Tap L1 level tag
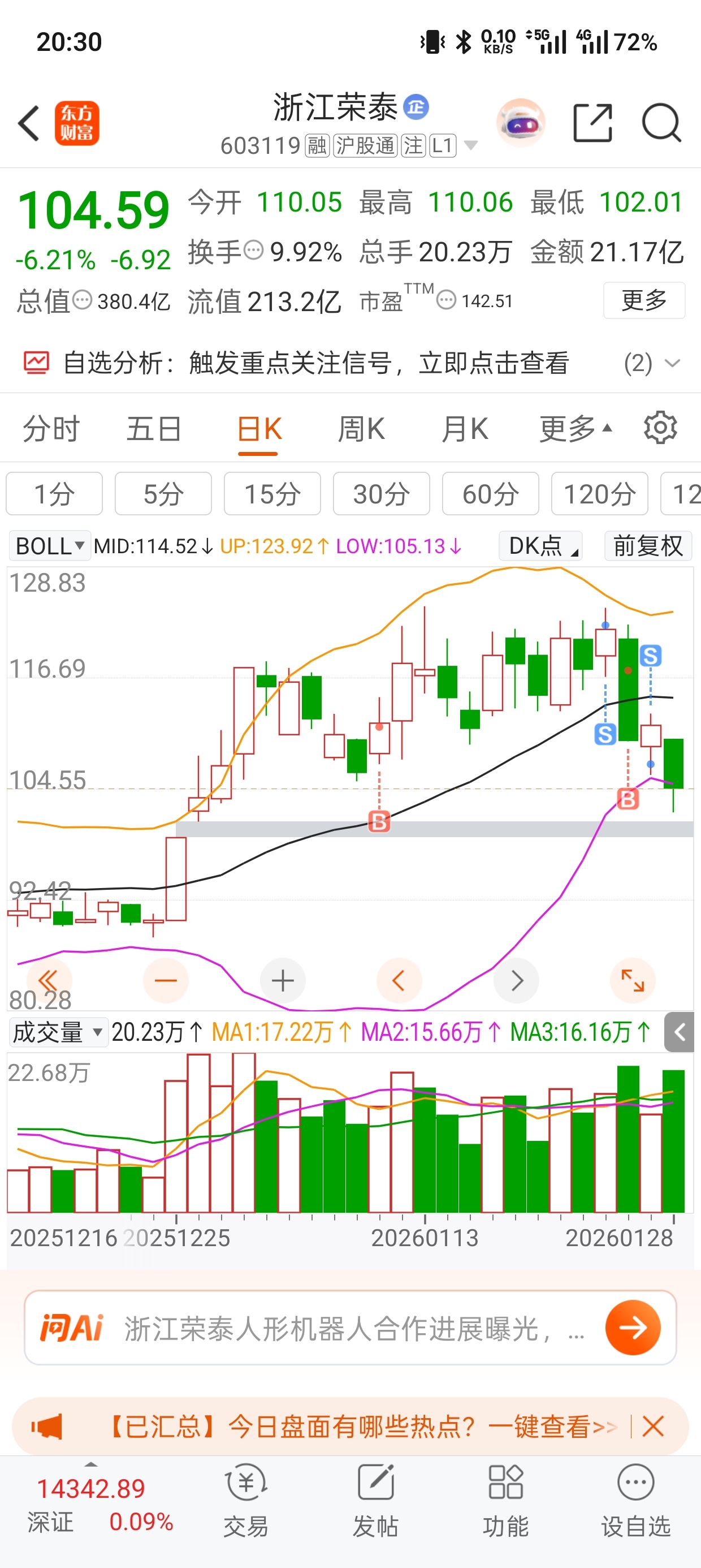701x1568 pixels. (443, 145)
